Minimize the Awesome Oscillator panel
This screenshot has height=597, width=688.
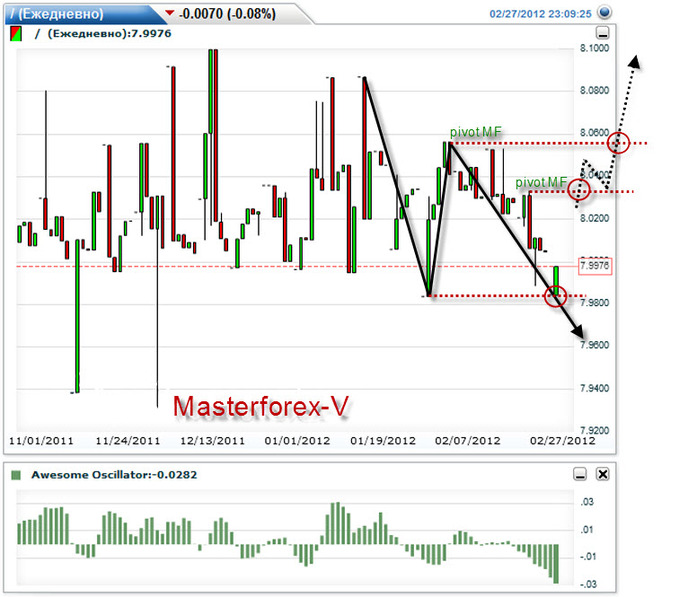(579, 475)
